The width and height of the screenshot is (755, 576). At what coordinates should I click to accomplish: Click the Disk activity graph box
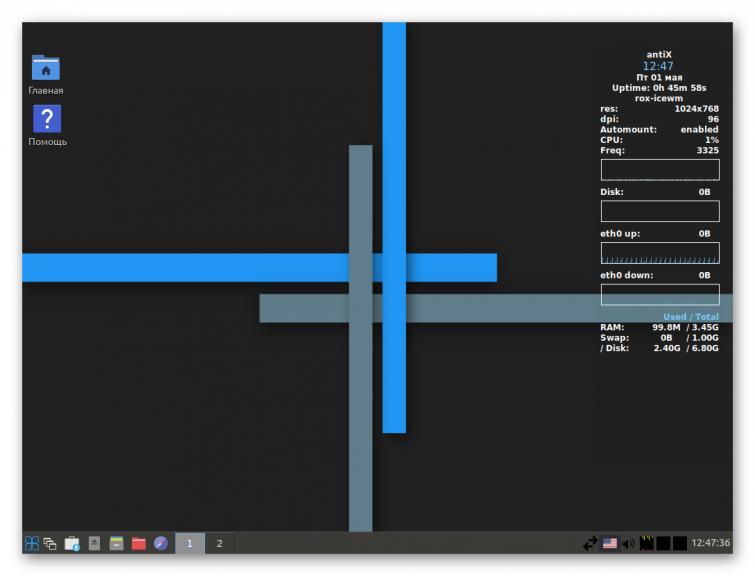coord(659,211)
